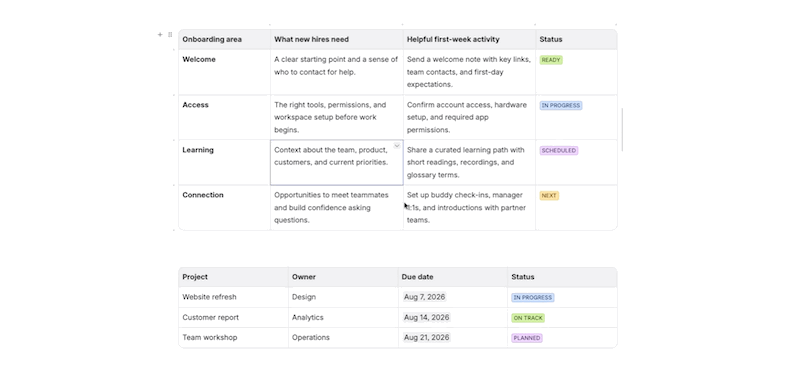
Task: Click the cell starting 'A clear starting point'
Action: [337, 72]
